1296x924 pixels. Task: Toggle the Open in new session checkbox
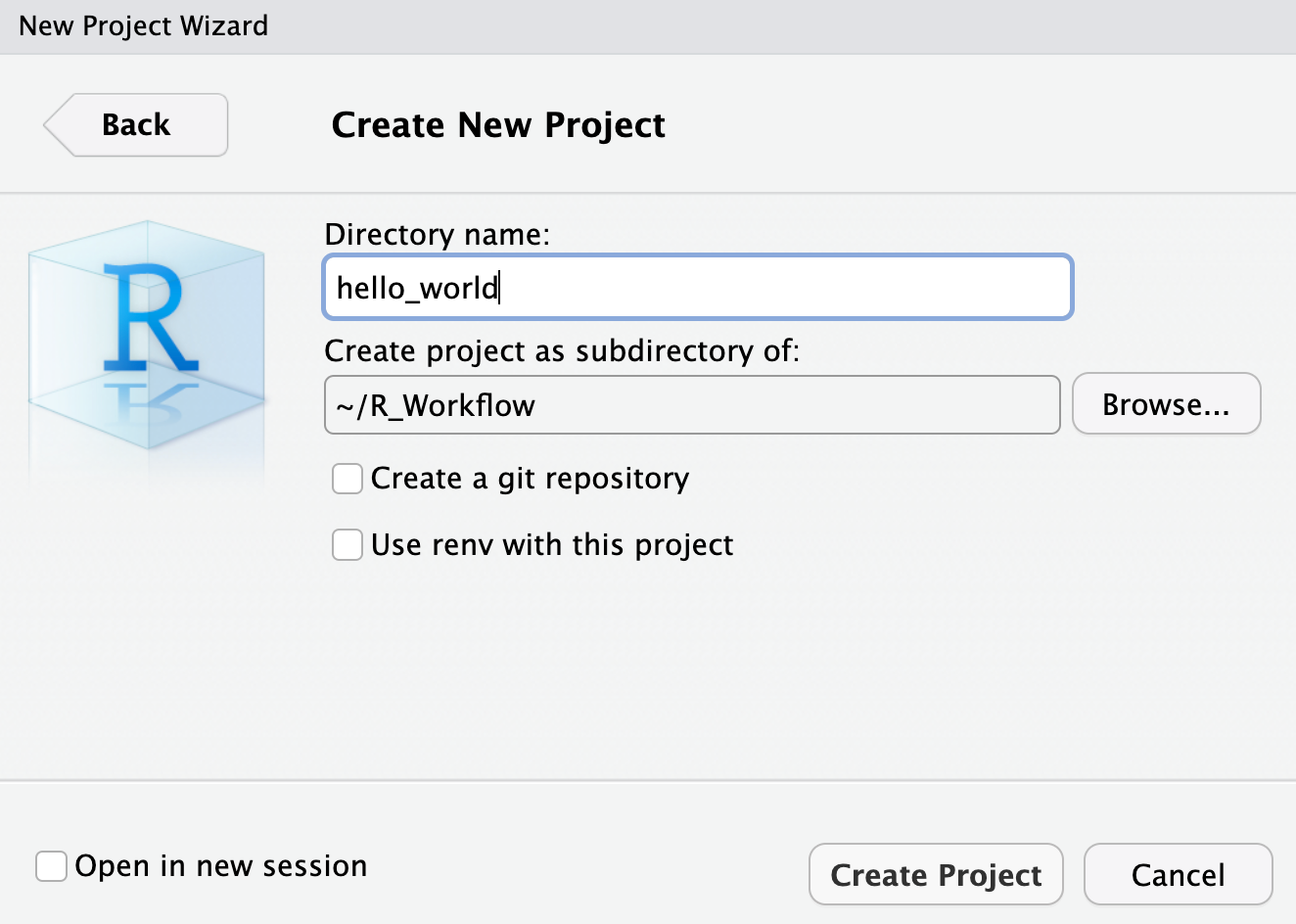pyautogui.click(x=51, y=866)
